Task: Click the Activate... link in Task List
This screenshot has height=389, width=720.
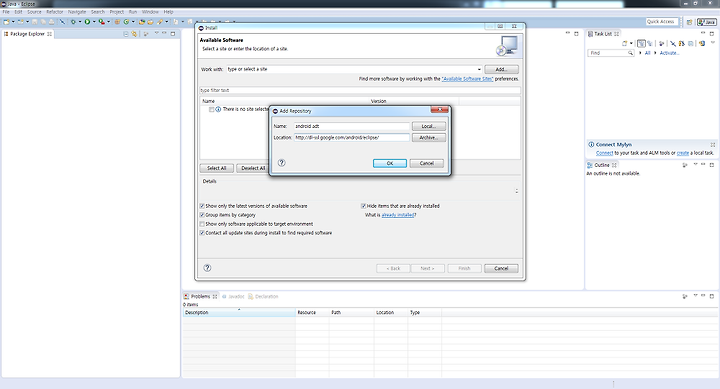Action: pyautogui.click(x=669, y=53)
